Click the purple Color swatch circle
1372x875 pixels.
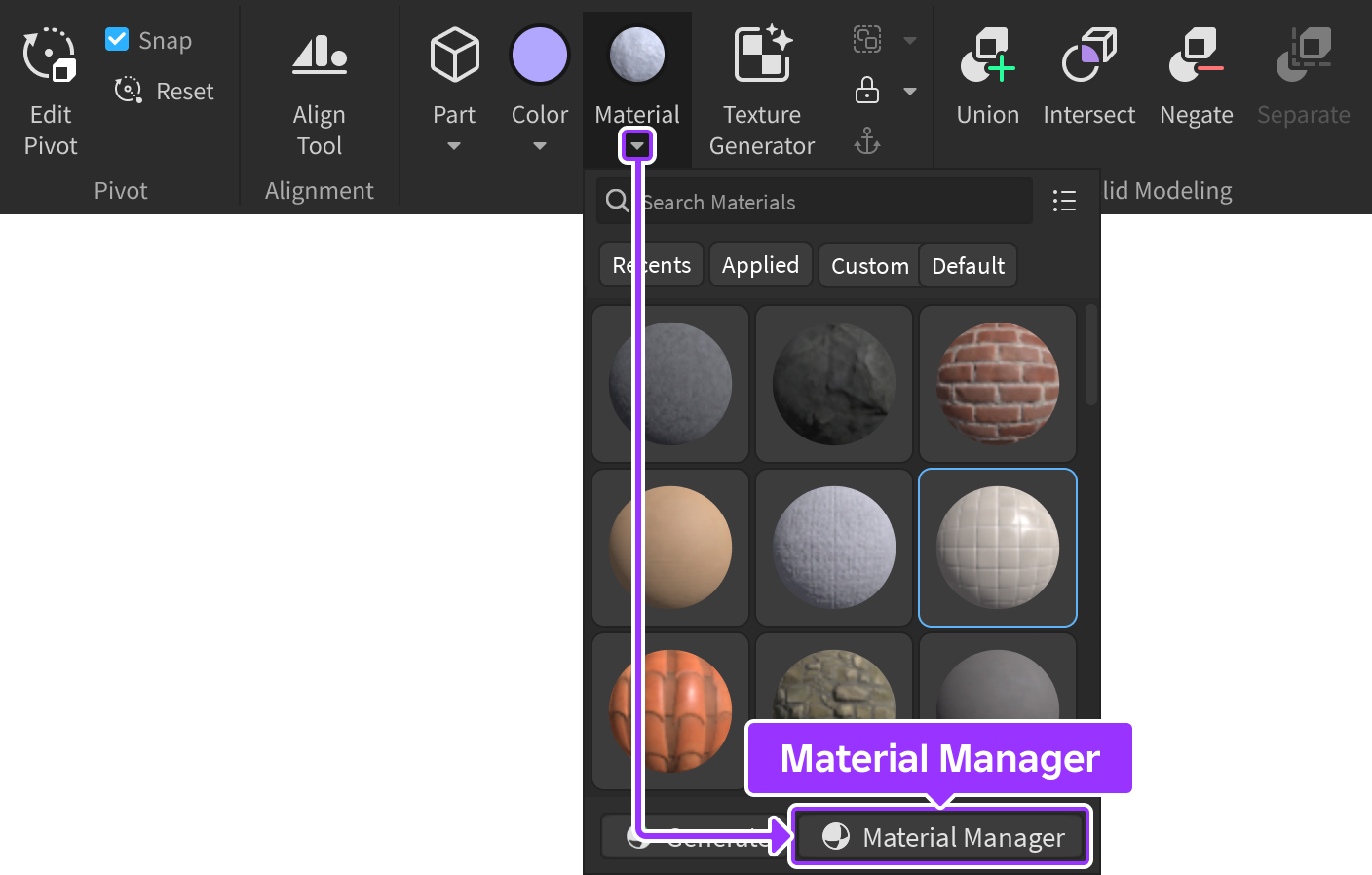coord(540,56)
